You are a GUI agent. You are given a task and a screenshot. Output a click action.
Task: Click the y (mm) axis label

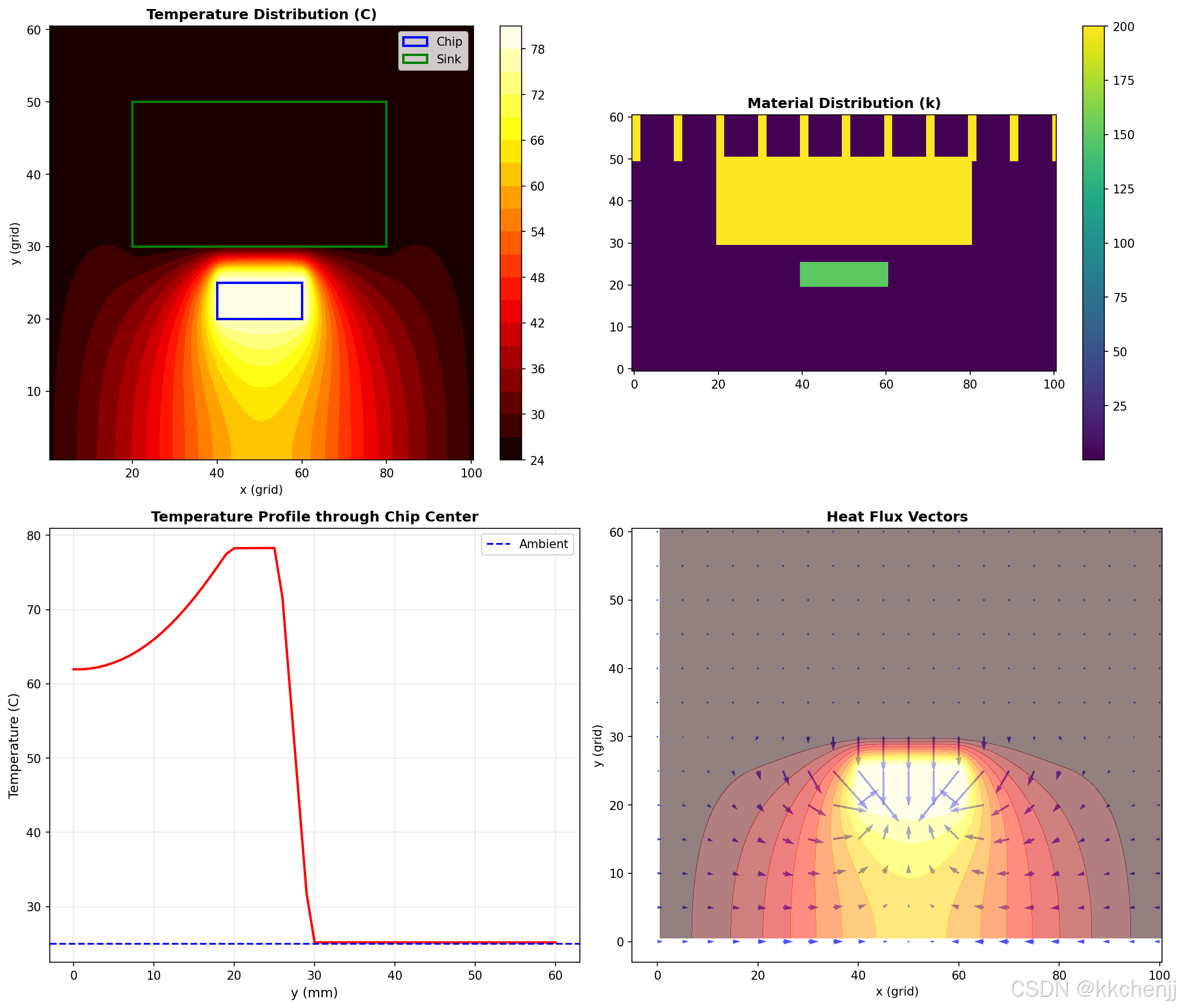pyautogui.click(x=314, y=993)
